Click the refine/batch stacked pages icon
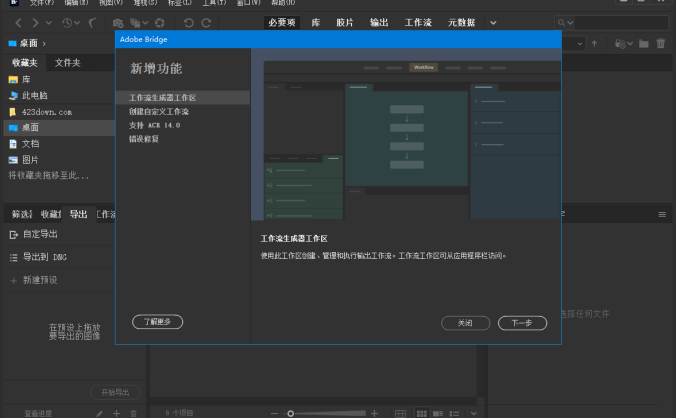 click(x=135, y=23)
